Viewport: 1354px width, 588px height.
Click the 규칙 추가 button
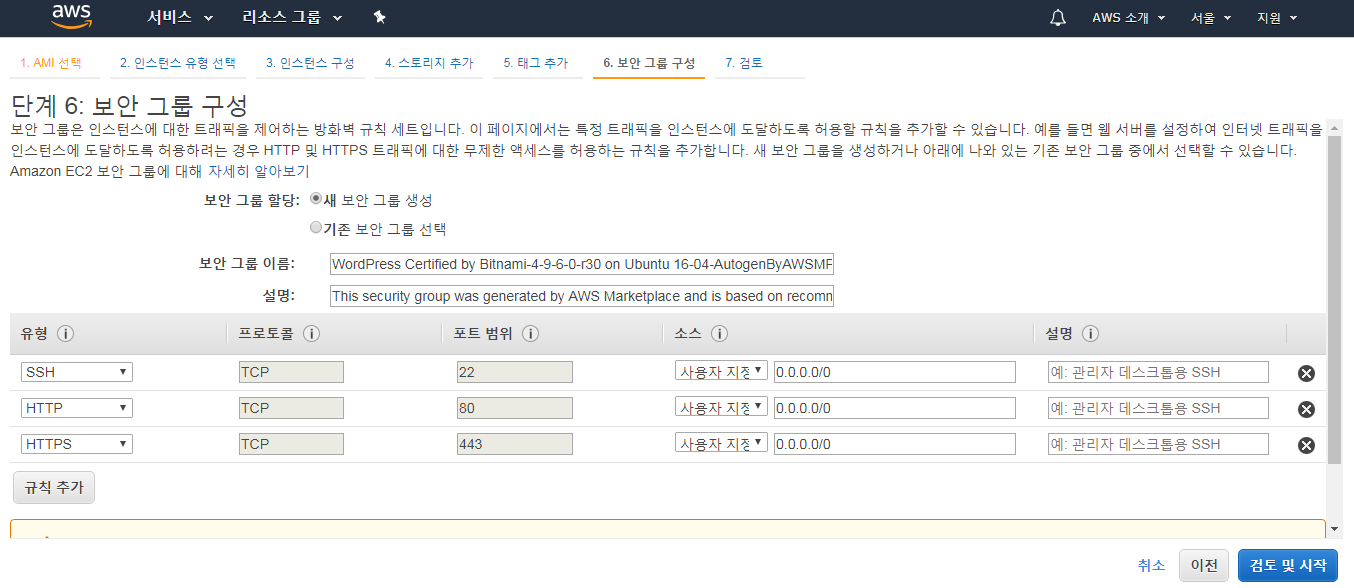click(54, 487)
